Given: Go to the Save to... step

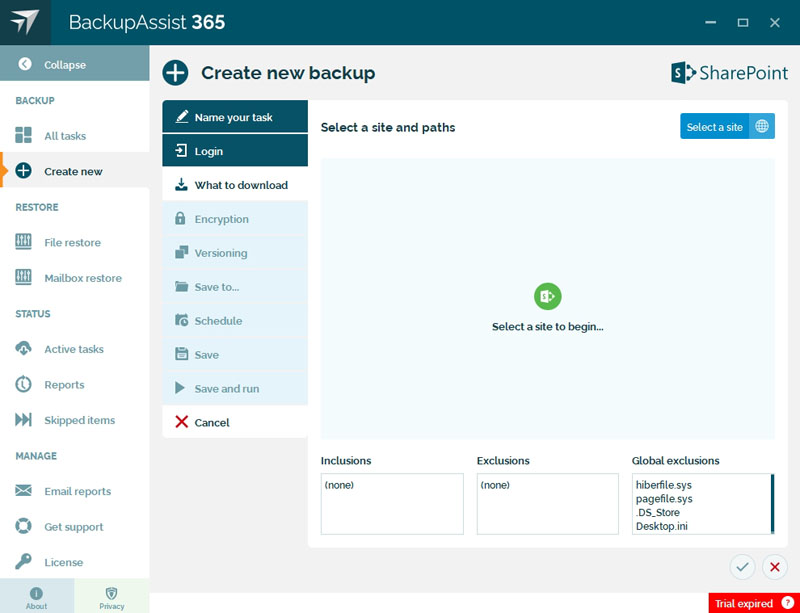Looking at the screenshot, I should [x=235, y=287].
